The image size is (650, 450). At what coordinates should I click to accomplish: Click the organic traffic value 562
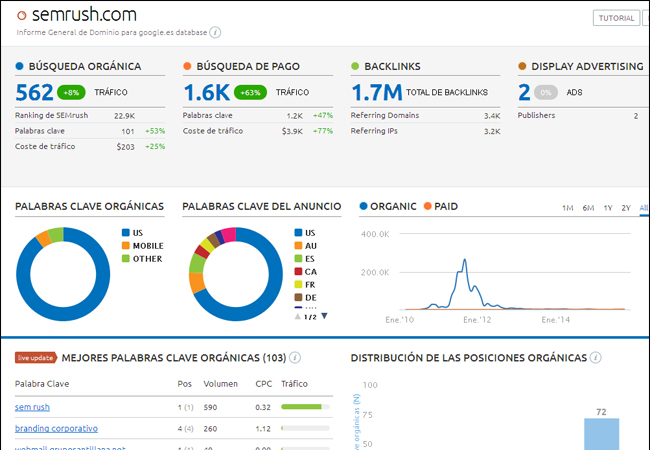pos(34,92)
